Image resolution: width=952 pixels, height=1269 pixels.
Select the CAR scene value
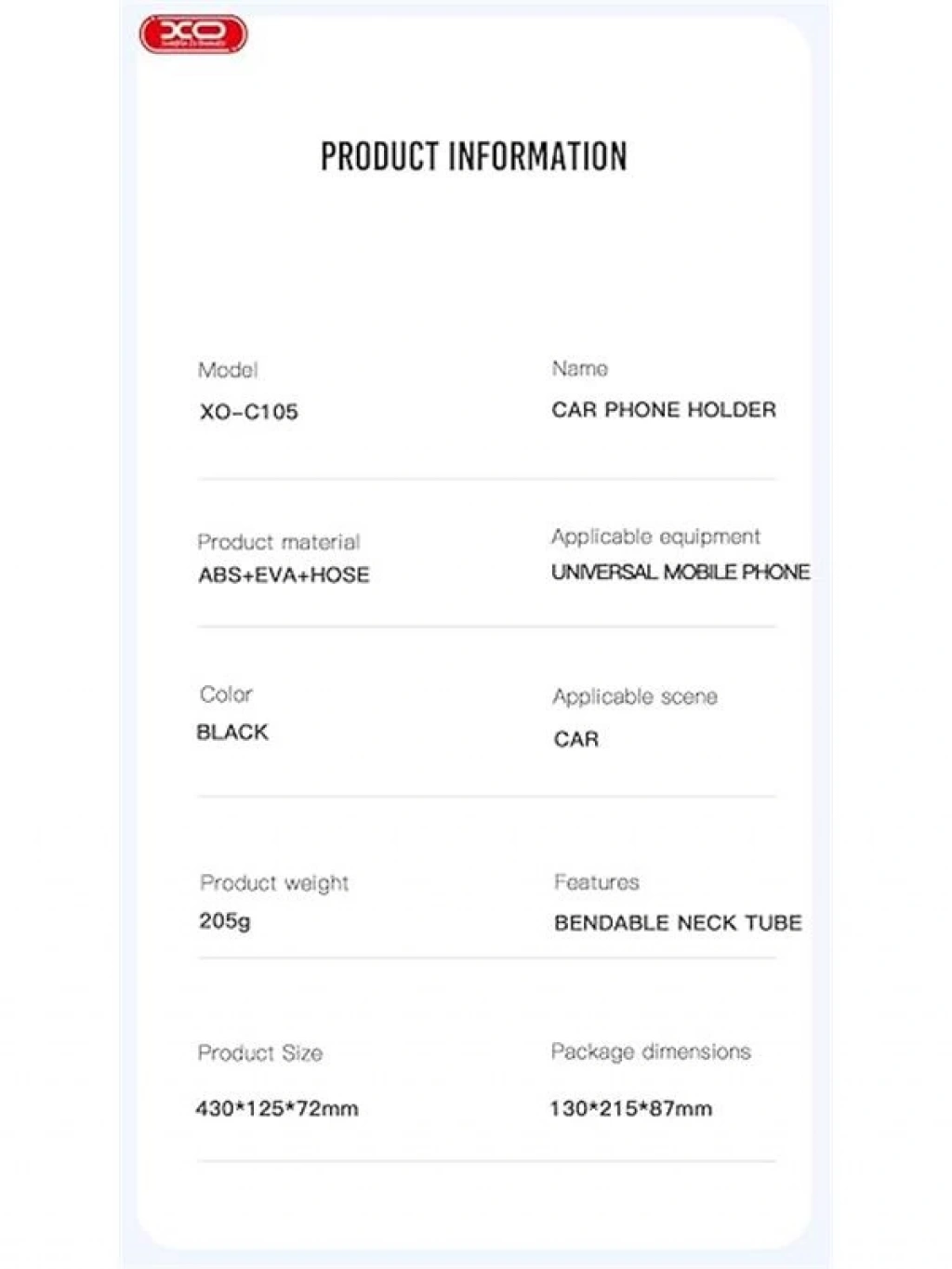tap(576, 740)
